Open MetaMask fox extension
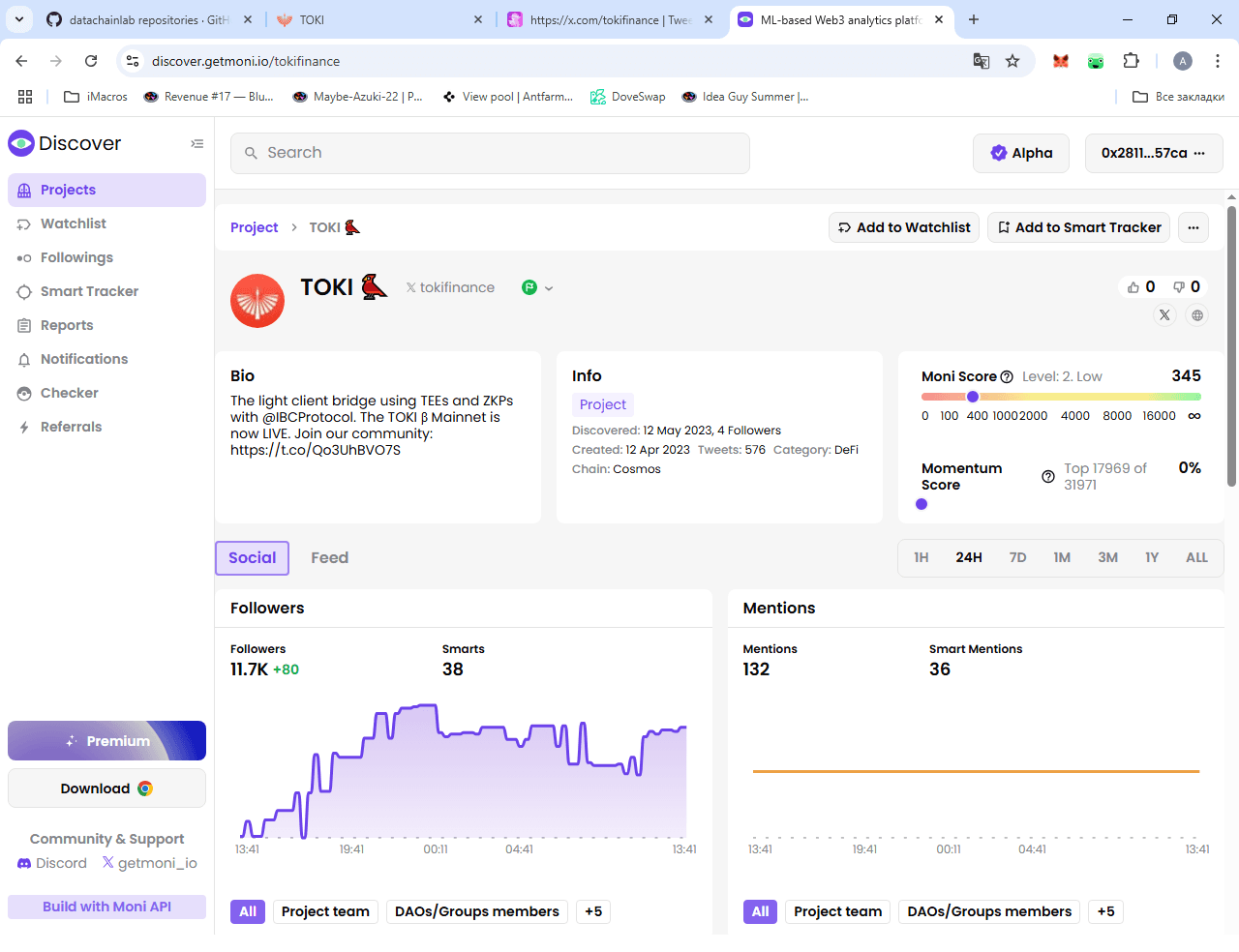This screenshot has height=952, width=1239. [x=1061, y=61]
